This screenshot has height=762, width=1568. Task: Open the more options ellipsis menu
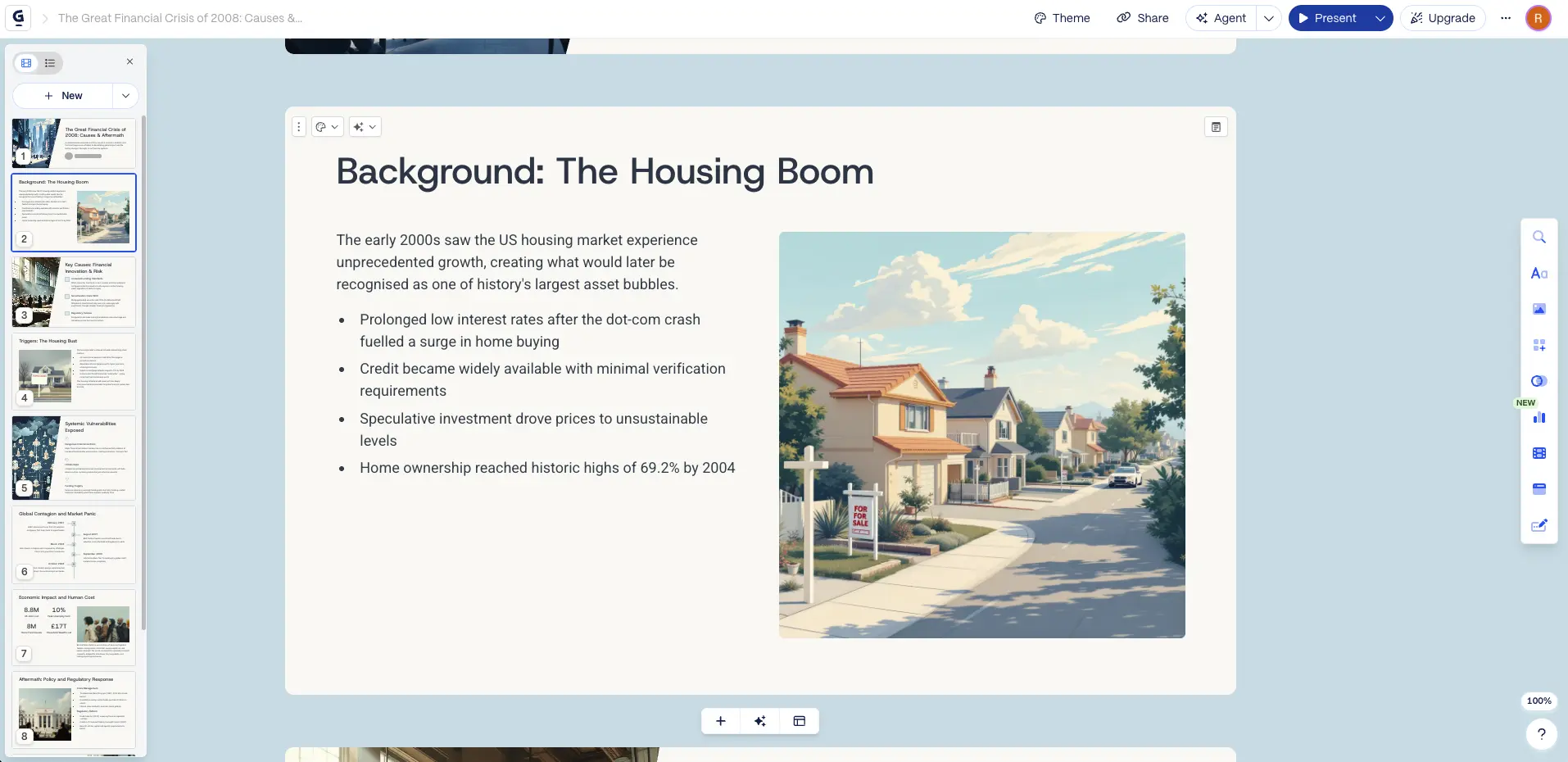1506,18
